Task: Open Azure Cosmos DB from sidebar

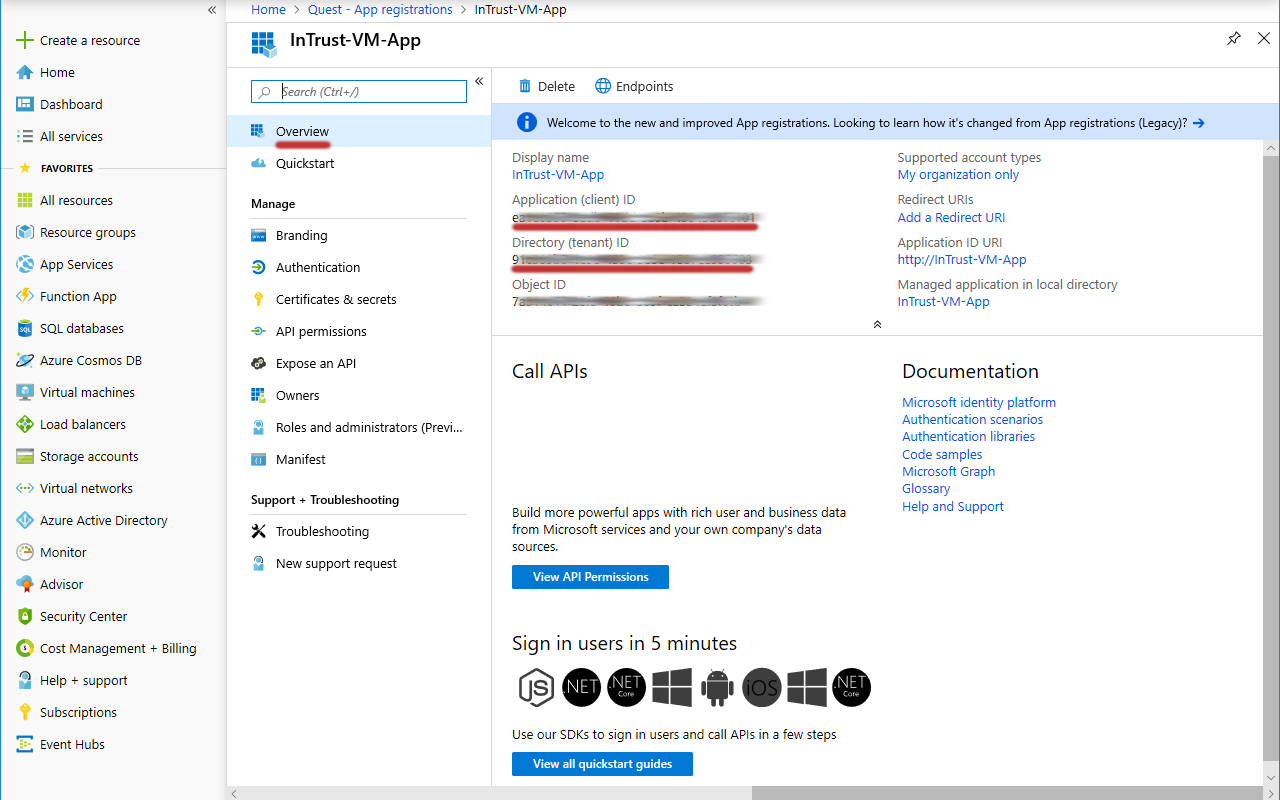Action: (90, 360)
